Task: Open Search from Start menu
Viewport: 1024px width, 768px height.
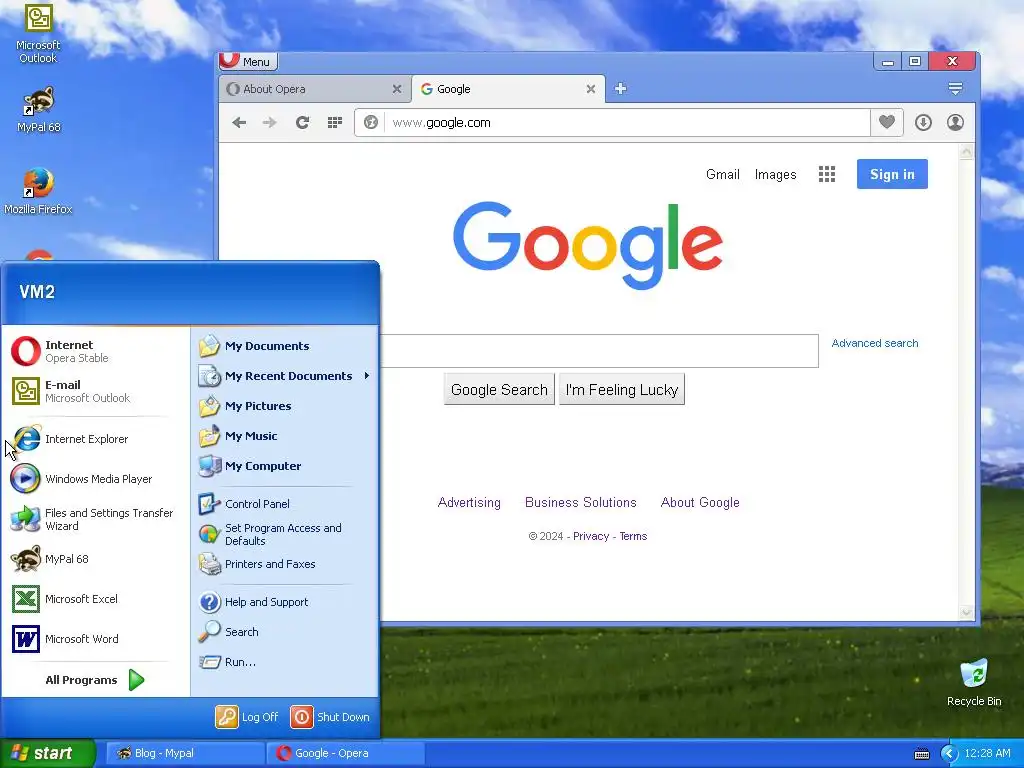Action: [285, 632]
